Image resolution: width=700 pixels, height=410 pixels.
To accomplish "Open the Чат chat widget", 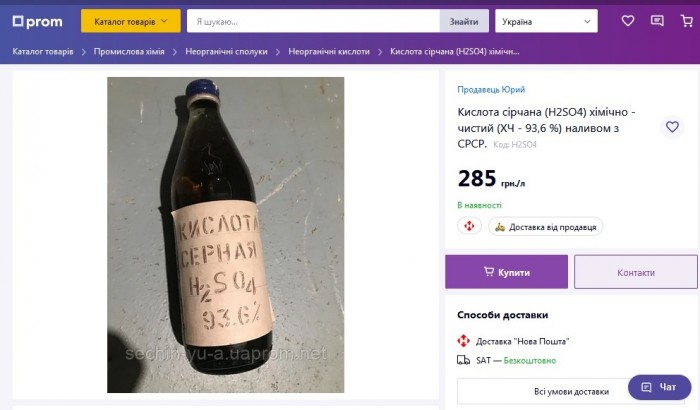I will [x=659, y=387].
